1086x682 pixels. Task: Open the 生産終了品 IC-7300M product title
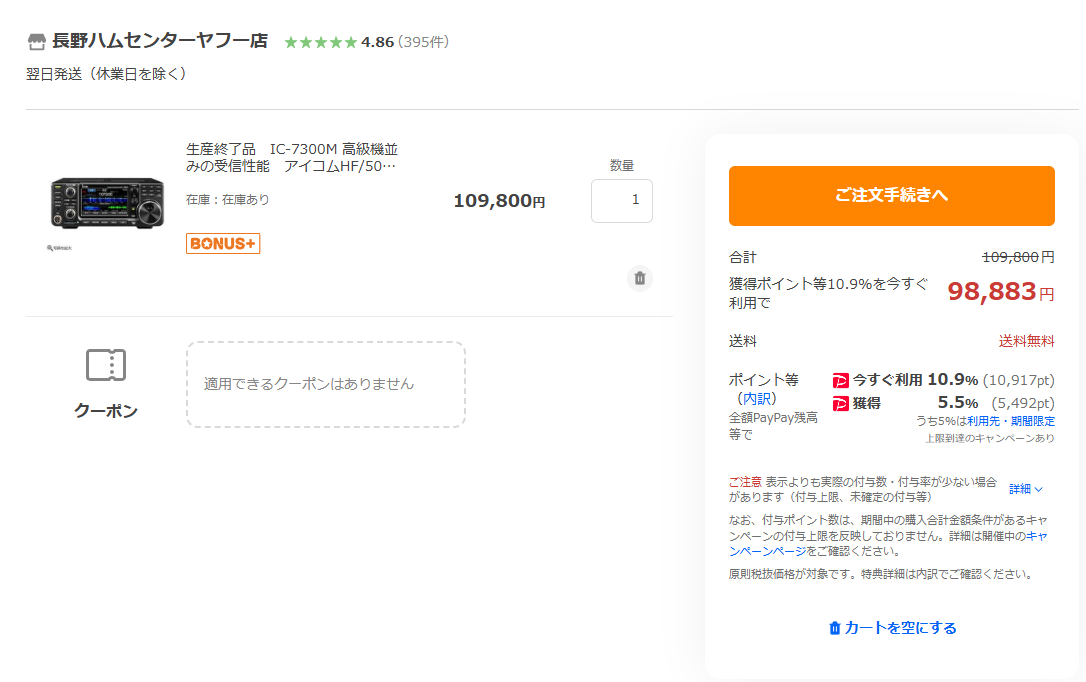(292, 157)
